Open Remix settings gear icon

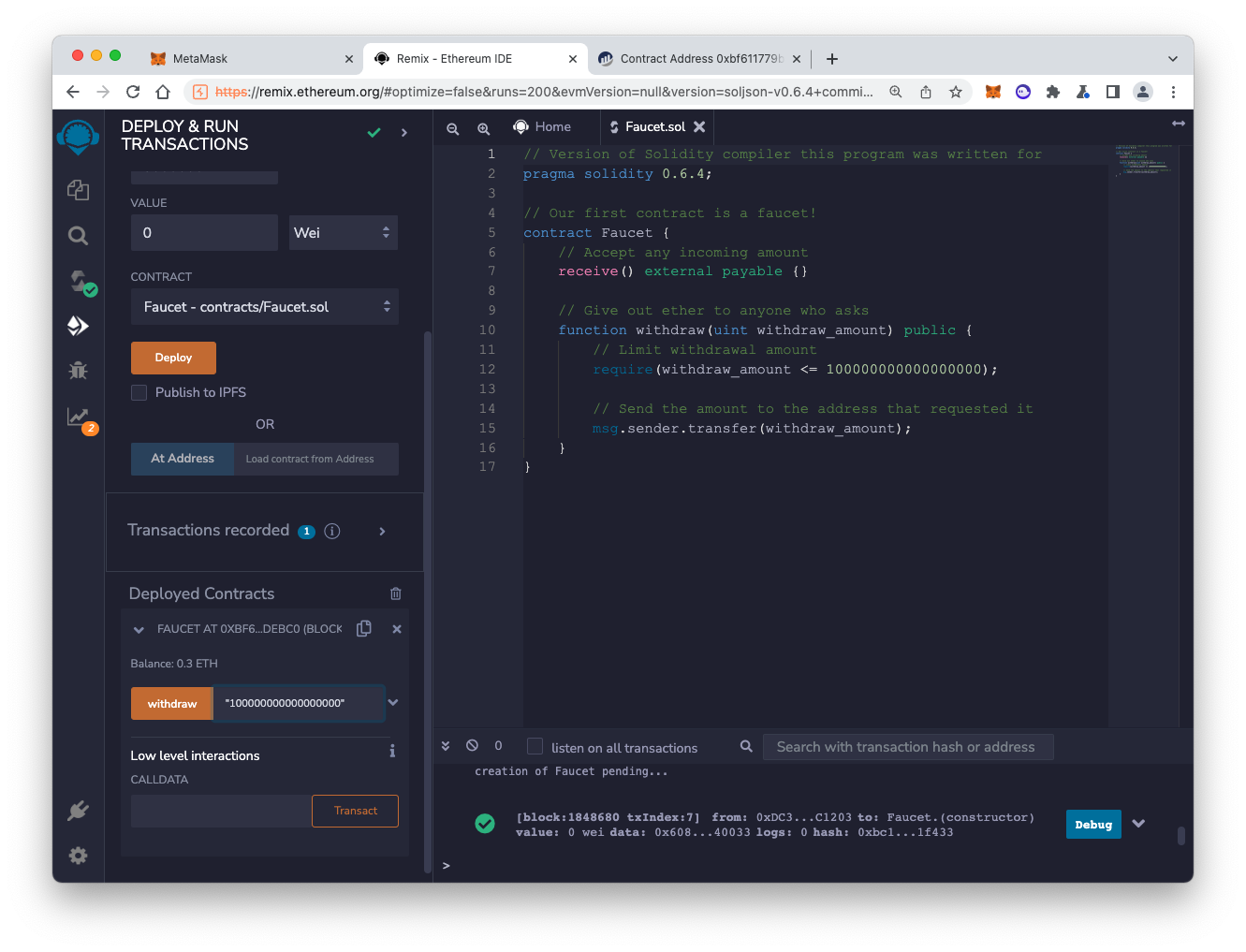78,856
